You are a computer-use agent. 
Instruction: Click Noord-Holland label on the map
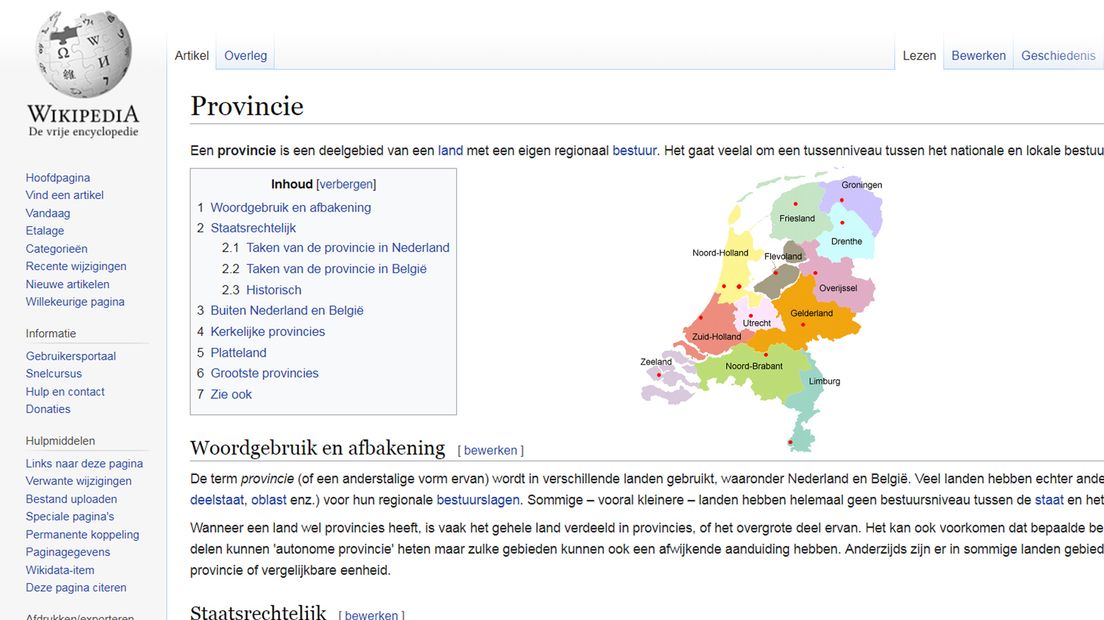[x=720, y=253]
